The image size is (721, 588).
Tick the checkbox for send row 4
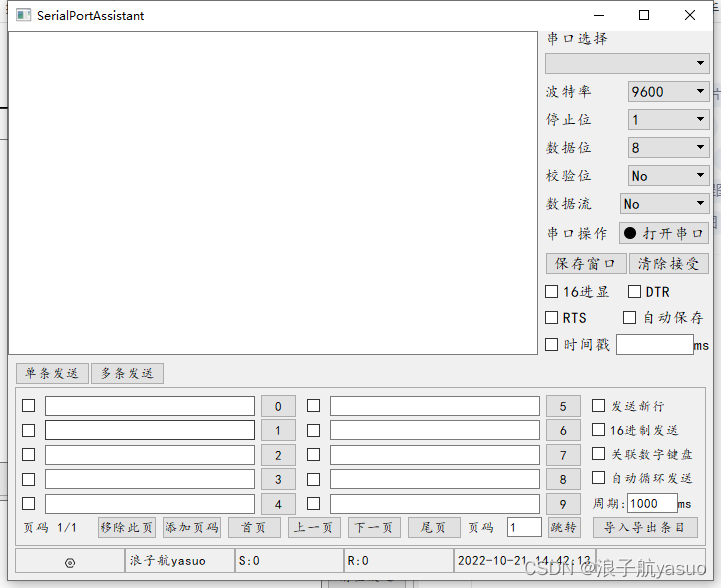point(29,503)
